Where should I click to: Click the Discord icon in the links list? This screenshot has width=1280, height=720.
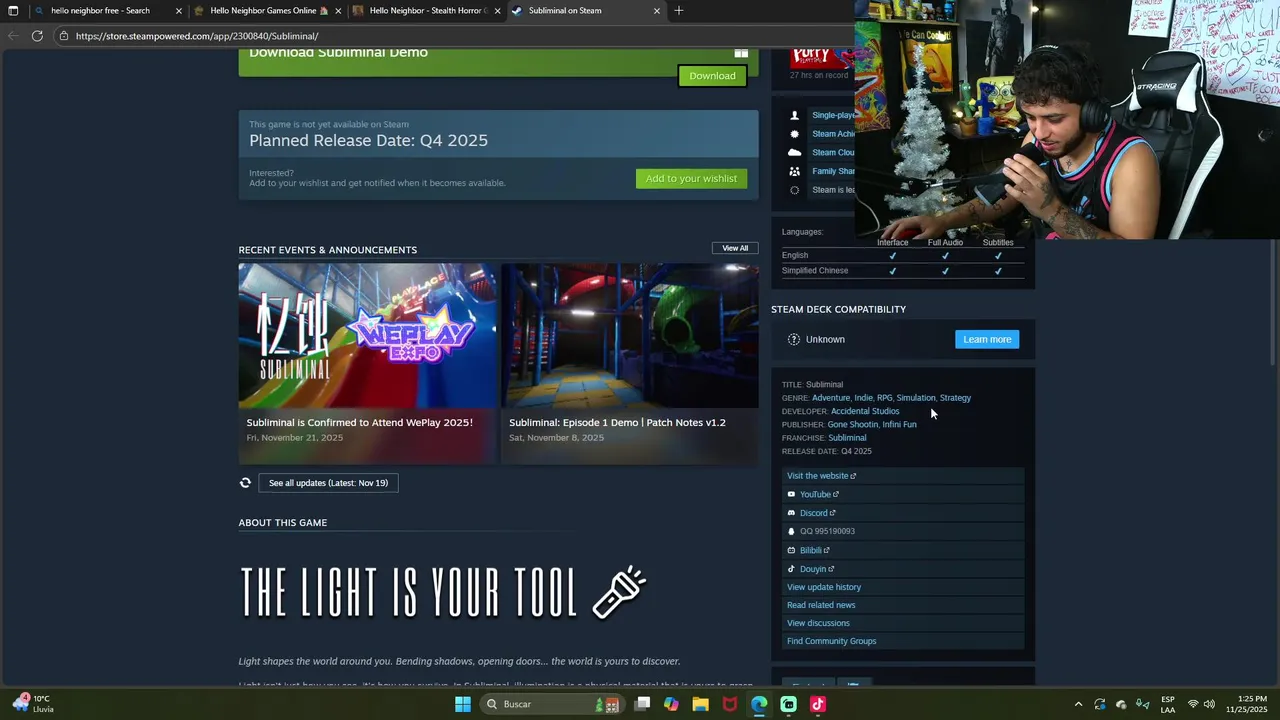click(x=791, y=513)
